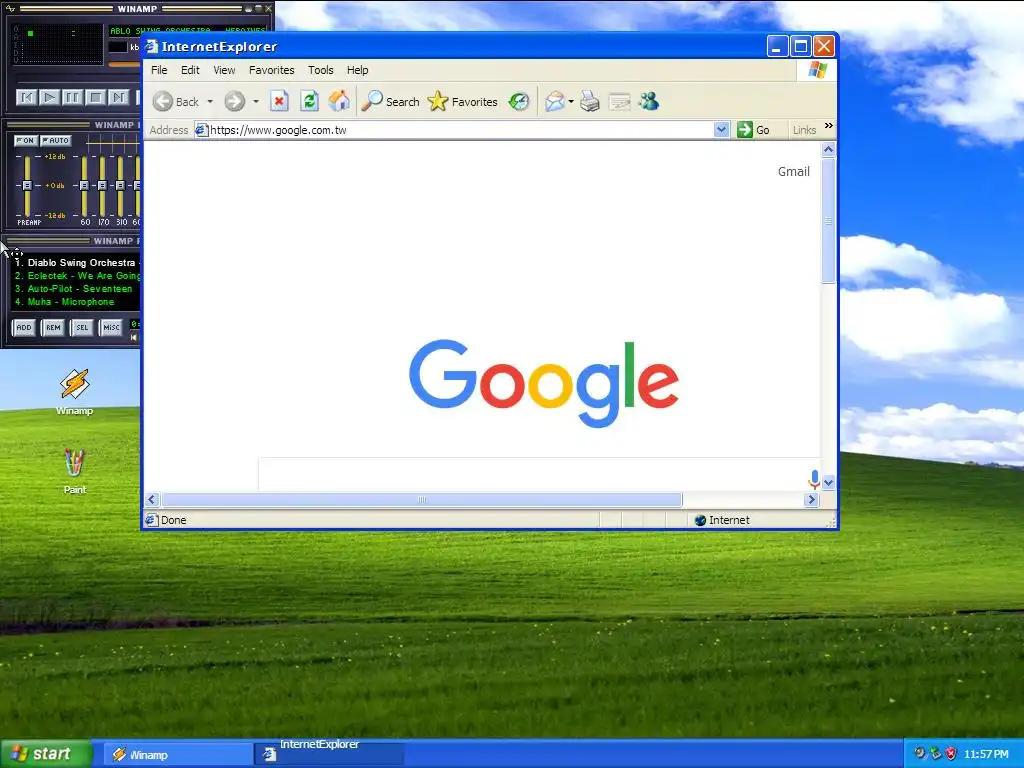Open the Winamp desktop shortcut

[x=74, y=391]
